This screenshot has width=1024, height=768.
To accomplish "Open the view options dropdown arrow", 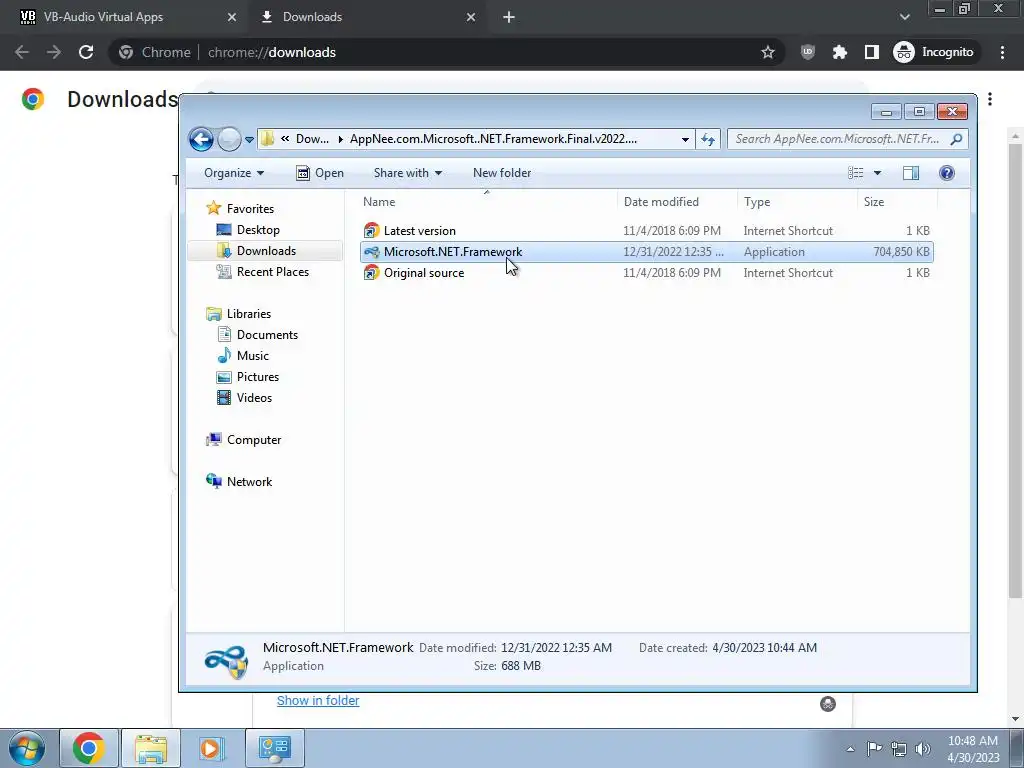I will pyautogui.click(x=877, y=173).
